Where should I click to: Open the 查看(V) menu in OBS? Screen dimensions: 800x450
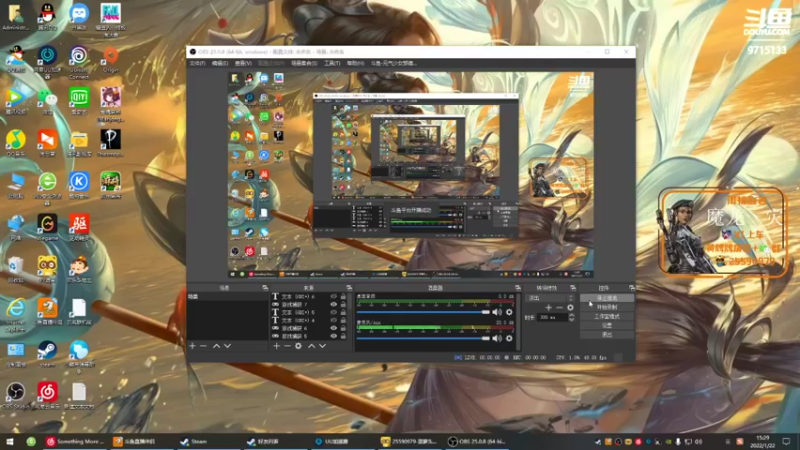point(243,63)
